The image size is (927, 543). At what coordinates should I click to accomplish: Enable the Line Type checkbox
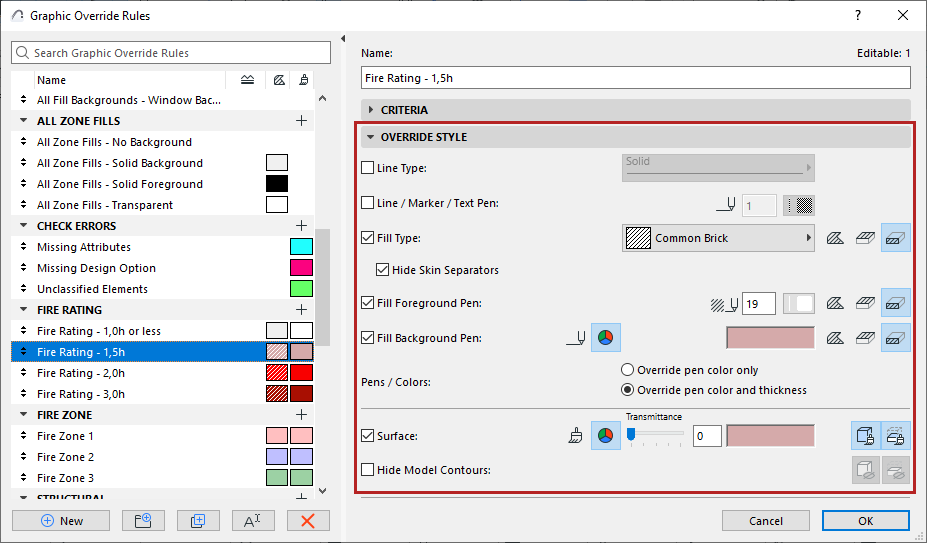pos(368,168)
